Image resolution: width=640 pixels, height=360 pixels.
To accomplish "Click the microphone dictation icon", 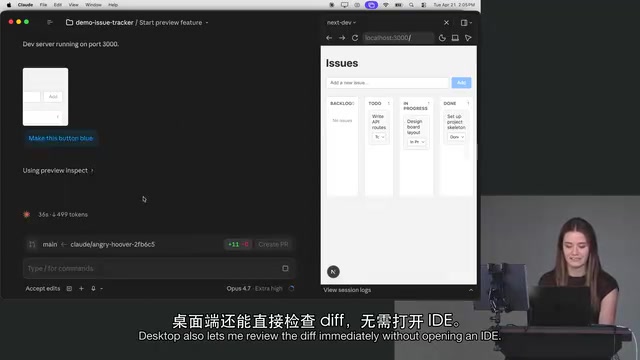I will [x=93, y=289].
